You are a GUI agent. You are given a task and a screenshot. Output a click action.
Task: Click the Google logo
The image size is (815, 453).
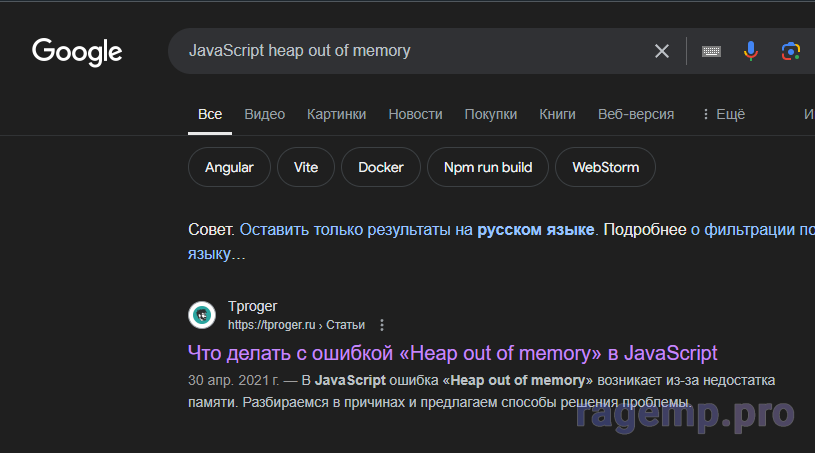click(x=77, y=51)
